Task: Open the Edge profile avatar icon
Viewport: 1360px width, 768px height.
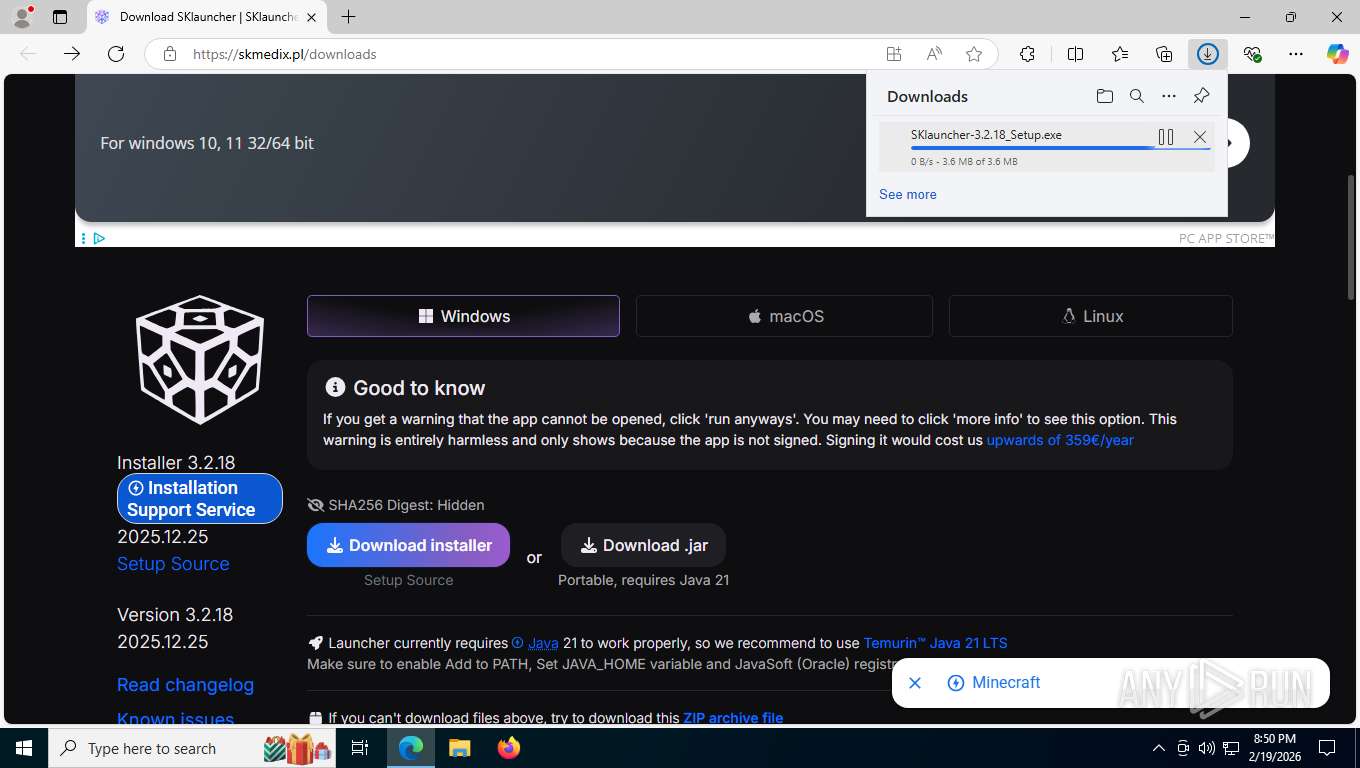Action: pyautogui.click(x=22, y=17)
